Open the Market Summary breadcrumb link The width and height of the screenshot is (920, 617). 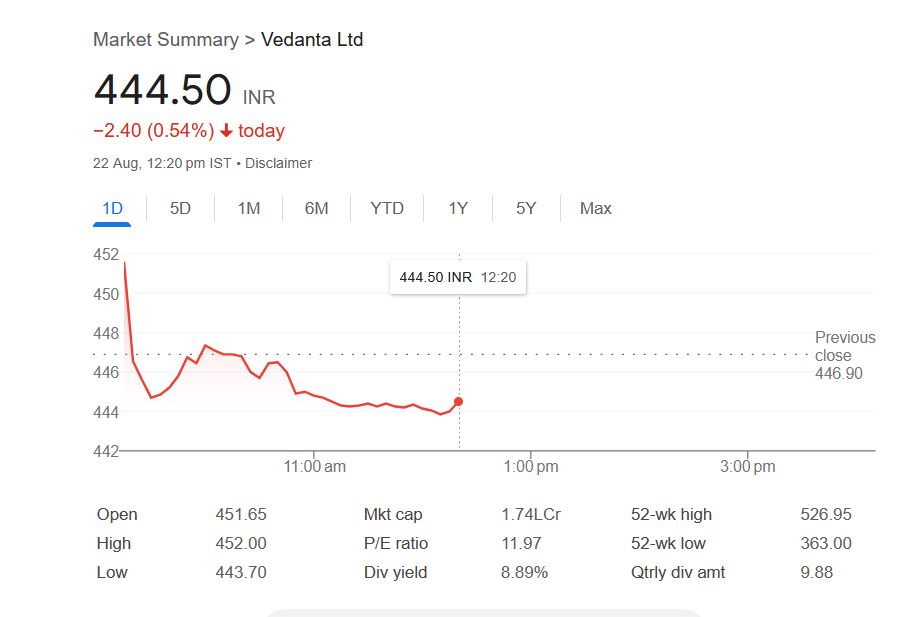tap(165, 40)
